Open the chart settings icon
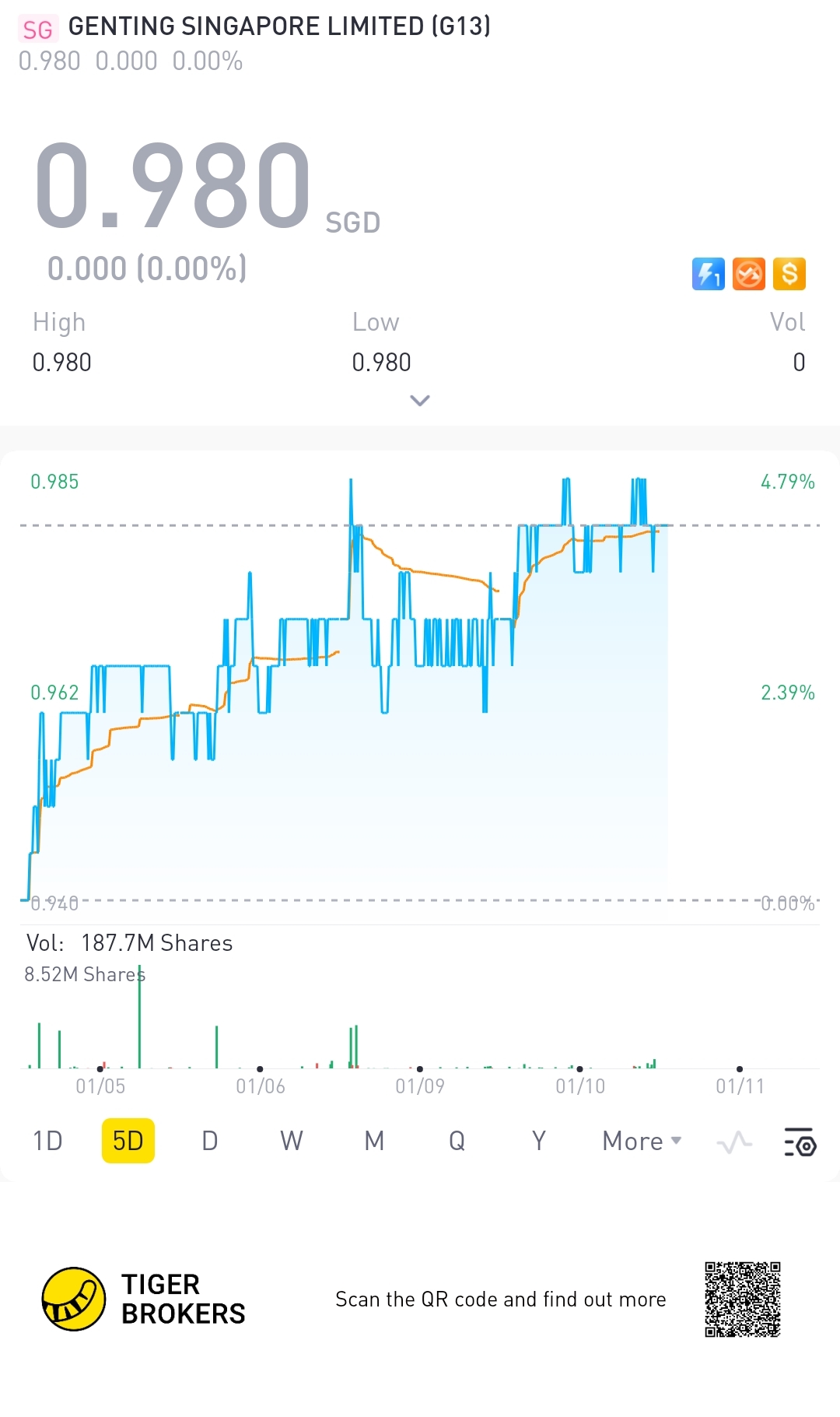Viewport: 840px width, 1417px height. click(800, 1142)
